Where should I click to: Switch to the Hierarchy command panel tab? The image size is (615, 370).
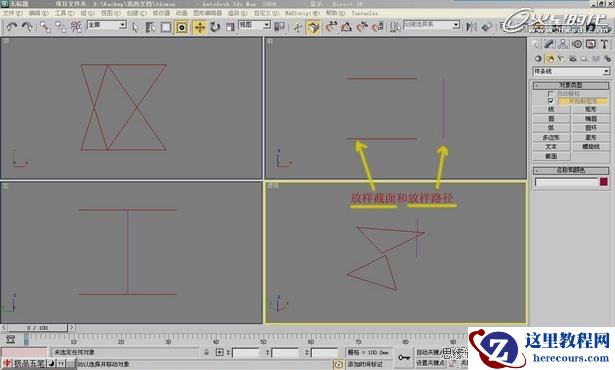click(563, 44)
